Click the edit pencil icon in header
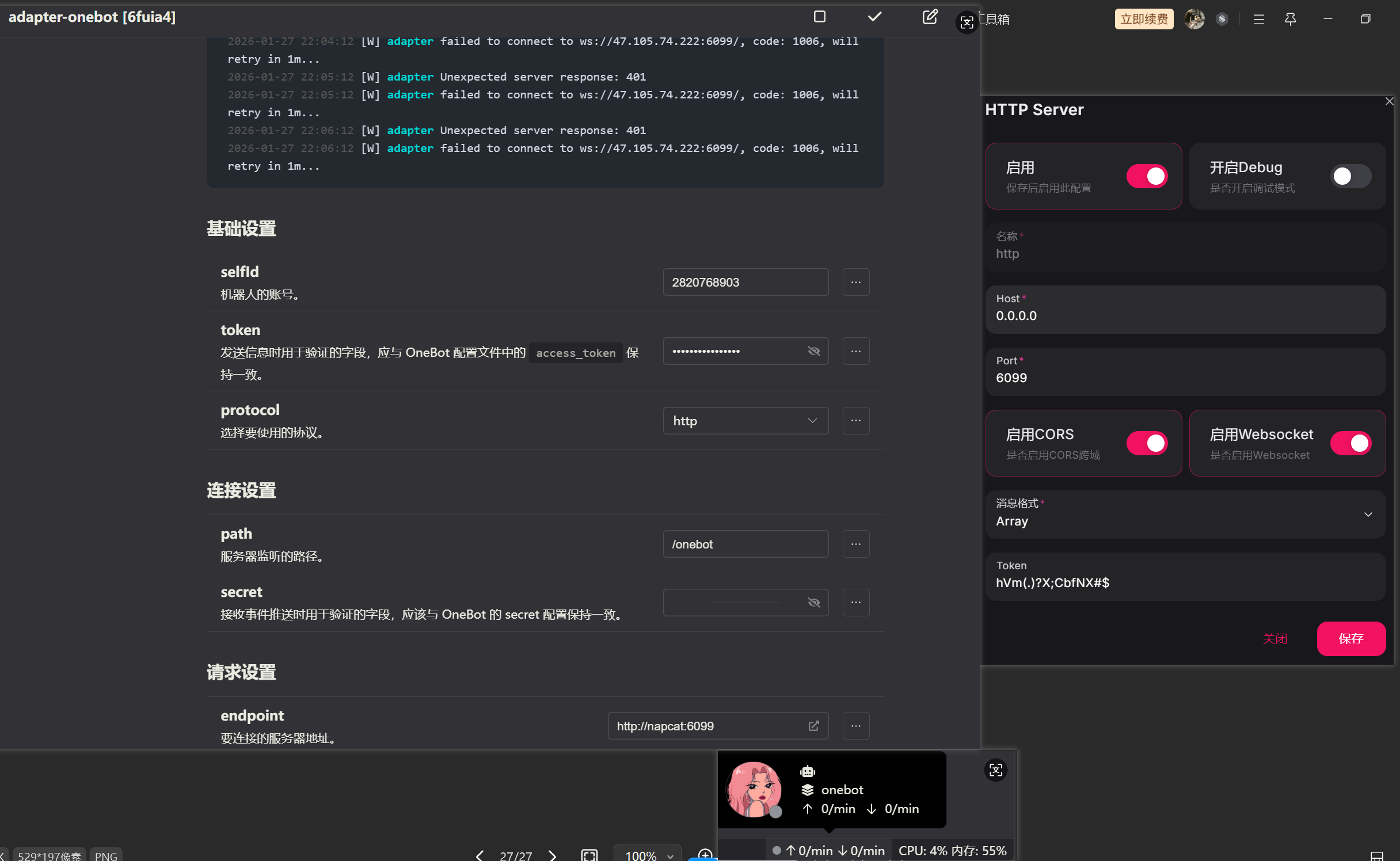This screenshot has height=861, width=1400. 930,17
